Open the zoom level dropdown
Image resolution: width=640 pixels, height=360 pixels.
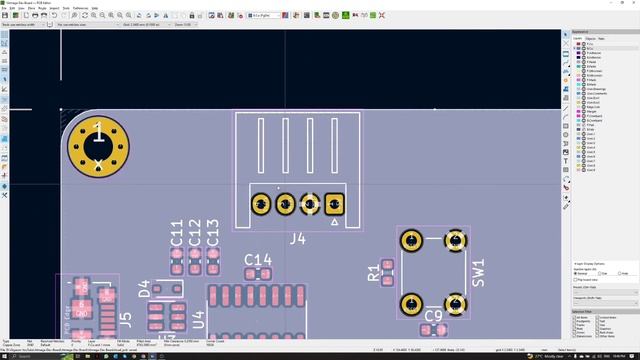(186, 25)
